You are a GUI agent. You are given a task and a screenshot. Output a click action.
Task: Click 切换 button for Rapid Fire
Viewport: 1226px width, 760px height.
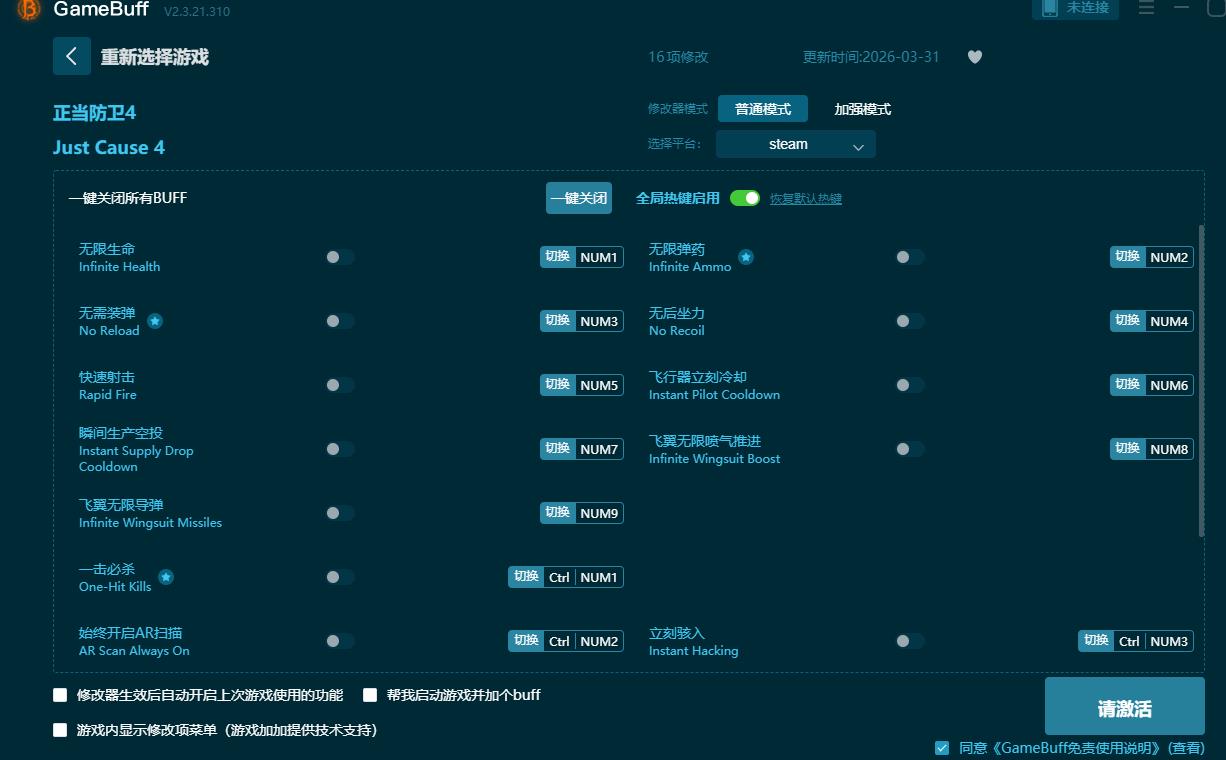(558, 385)
